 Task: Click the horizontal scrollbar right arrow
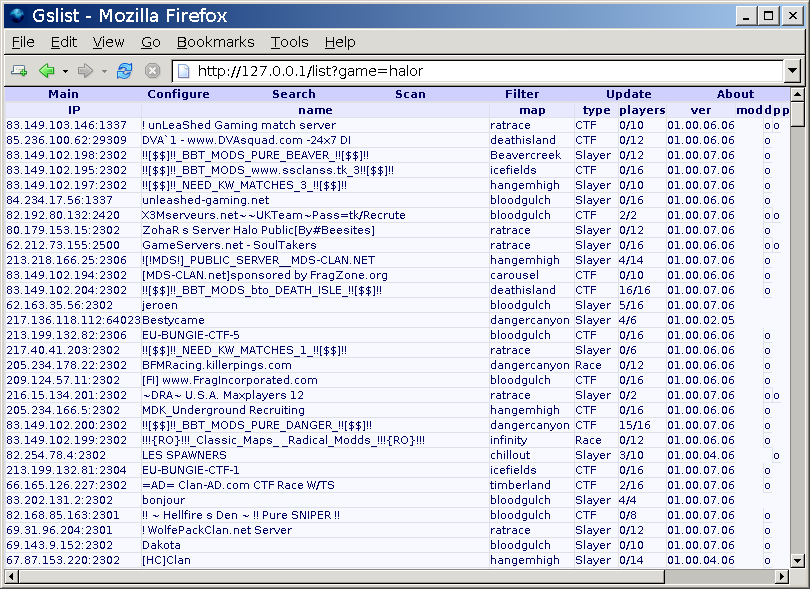click(x=781, y=576)
